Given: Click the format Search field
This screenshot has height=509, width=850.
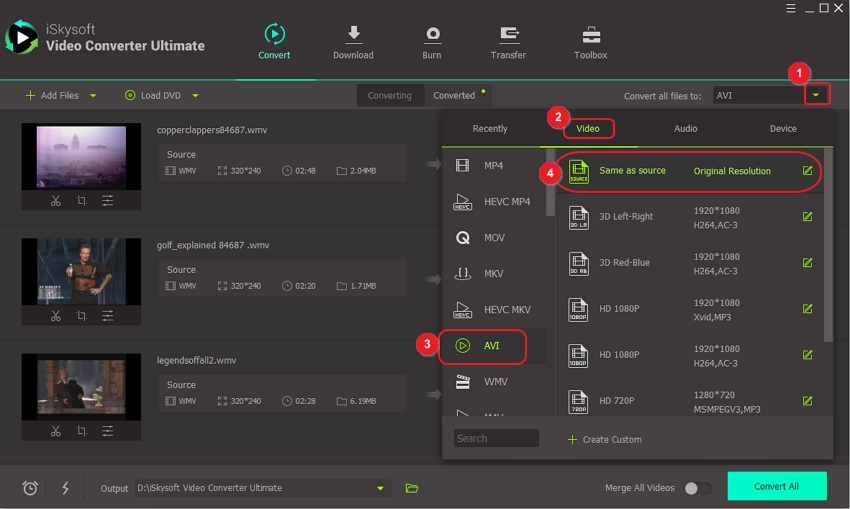Looking at the screenshot, I should click(496, 438).
